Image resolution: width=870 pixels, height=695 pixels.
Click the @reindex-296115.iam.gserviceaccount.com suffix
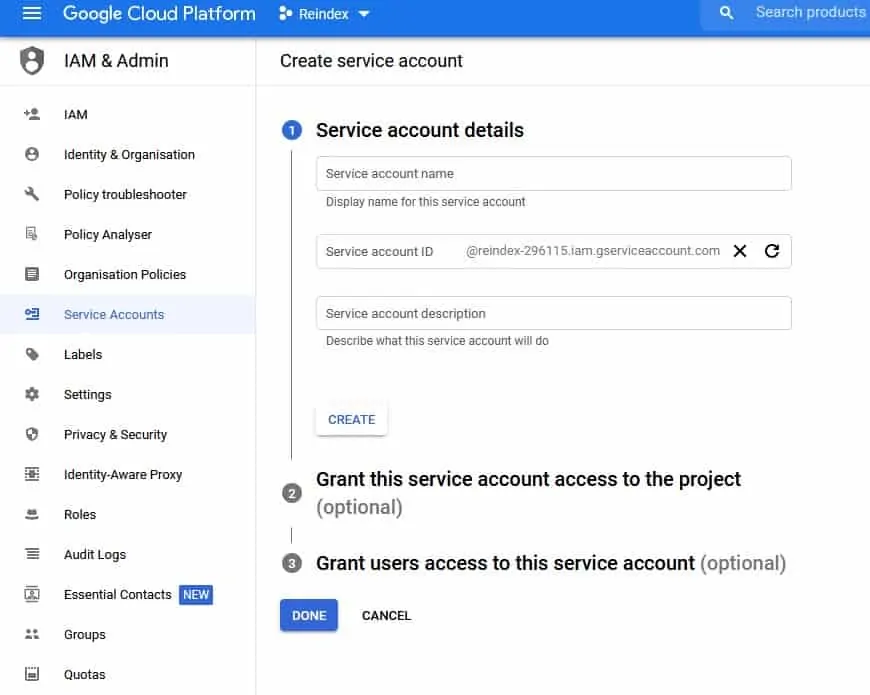tap(593, 251)
